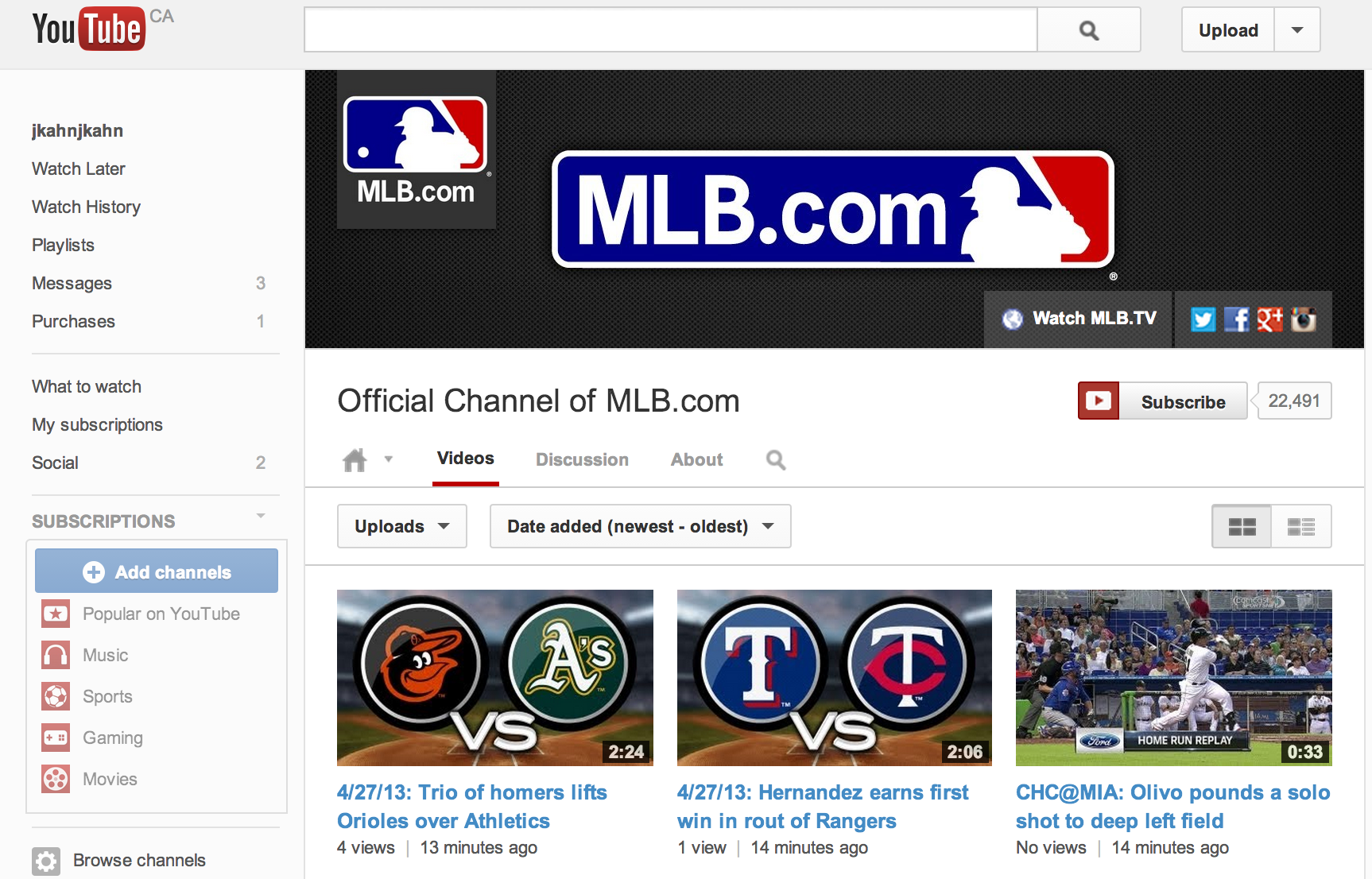Select the Sports subscription icon
The width and height of the screenshot is (1372, 879).
(x=55, y=696)
